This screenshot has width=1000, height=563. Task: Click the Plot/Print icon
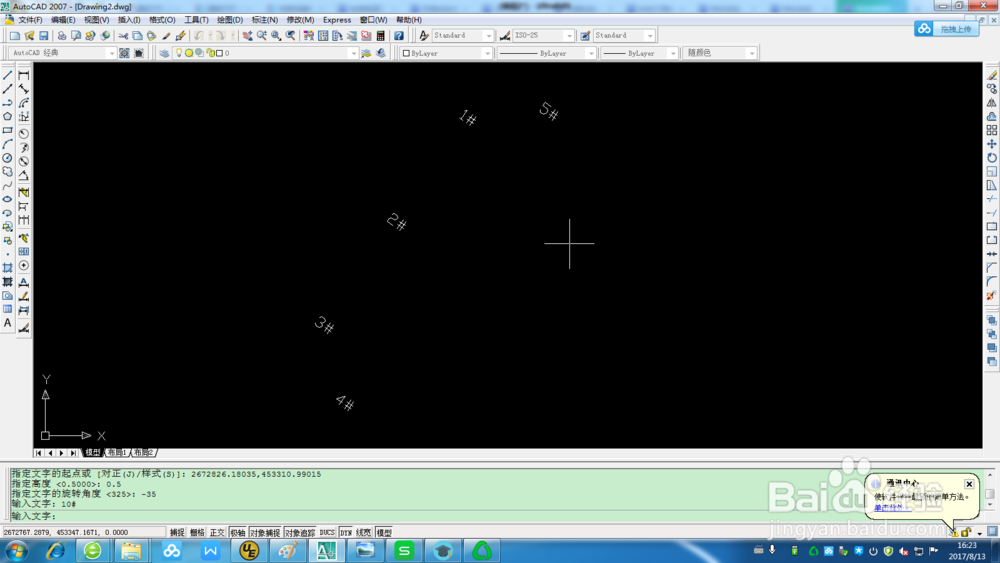[x=62, y=36]
